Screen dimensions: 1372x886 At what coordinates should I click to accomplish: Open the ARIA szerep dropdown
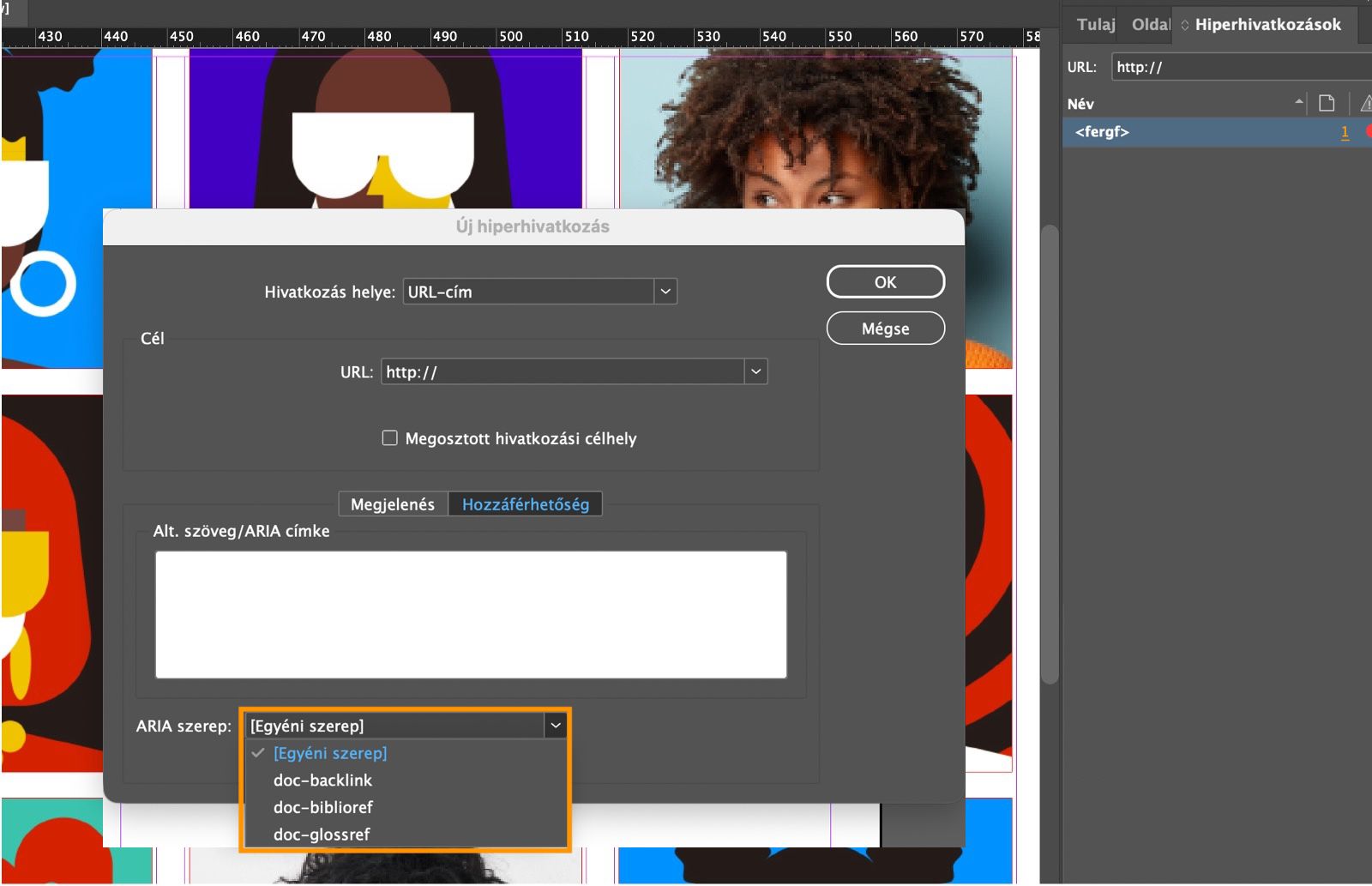point(406,726)
